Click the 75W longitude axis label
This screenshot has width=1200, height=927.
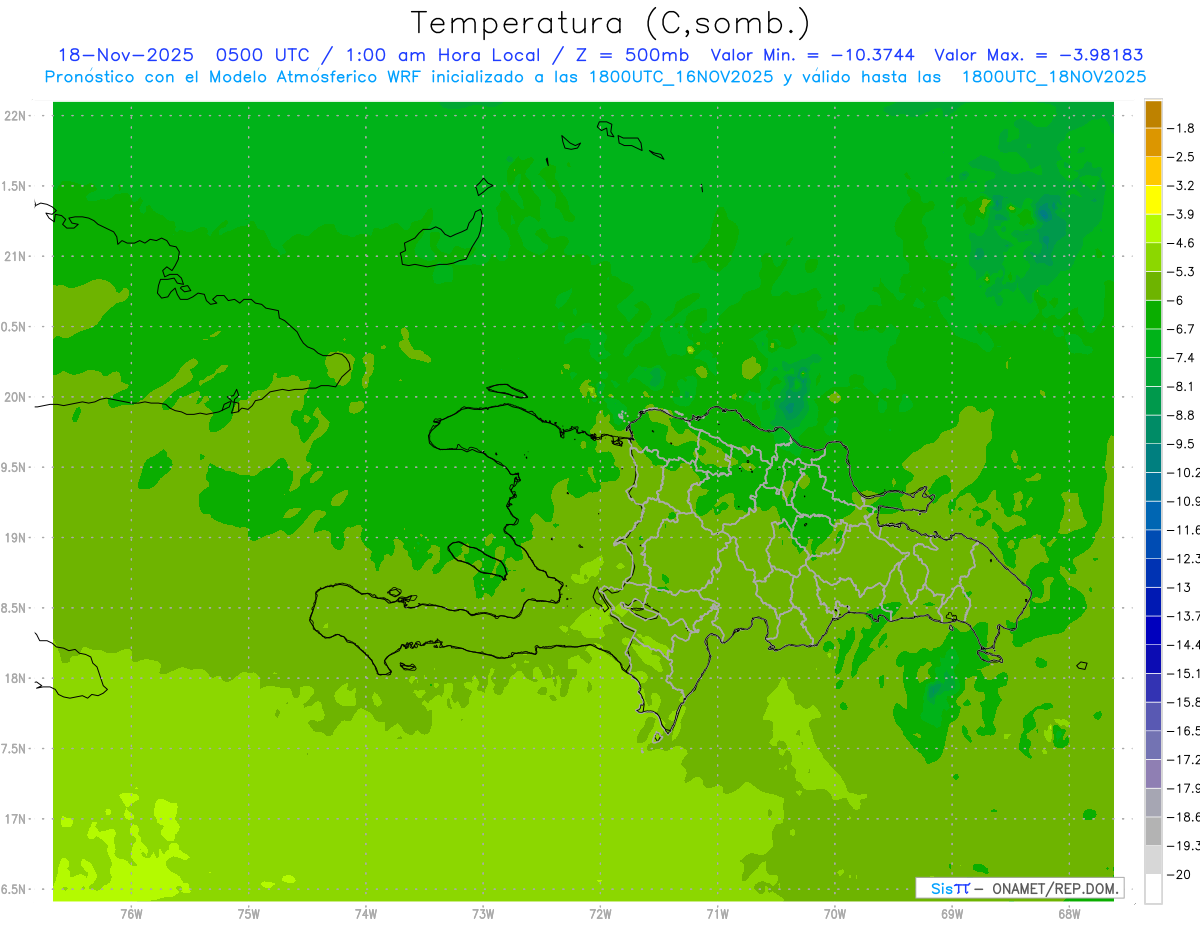pyautogui.click(x=248, y=914)
